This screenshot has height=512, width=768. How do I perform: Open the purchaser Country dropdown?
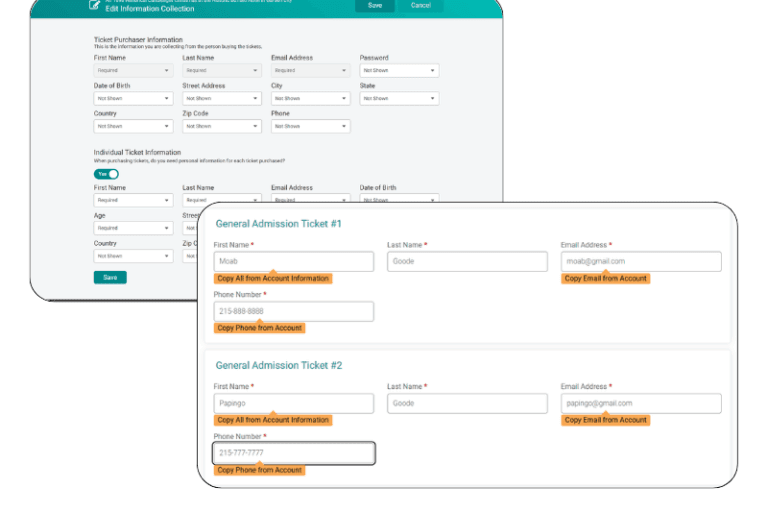133,127
